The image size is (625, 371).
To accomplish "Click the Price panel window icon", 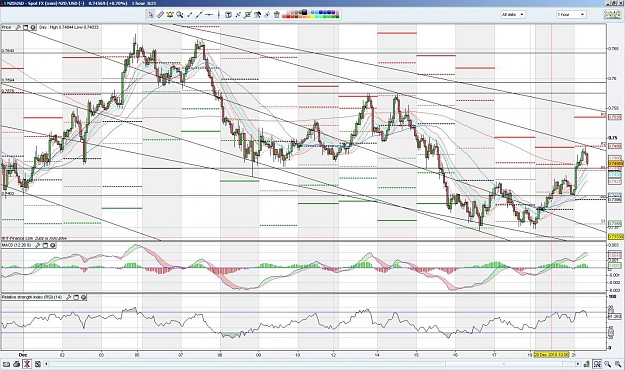I will [25, 27].
